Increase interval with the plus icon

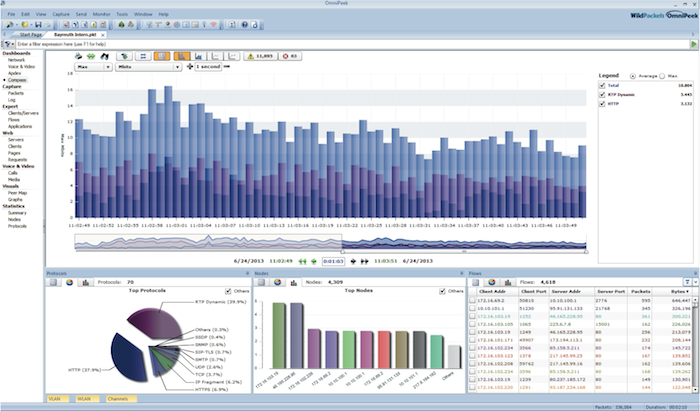click(190, 66)
